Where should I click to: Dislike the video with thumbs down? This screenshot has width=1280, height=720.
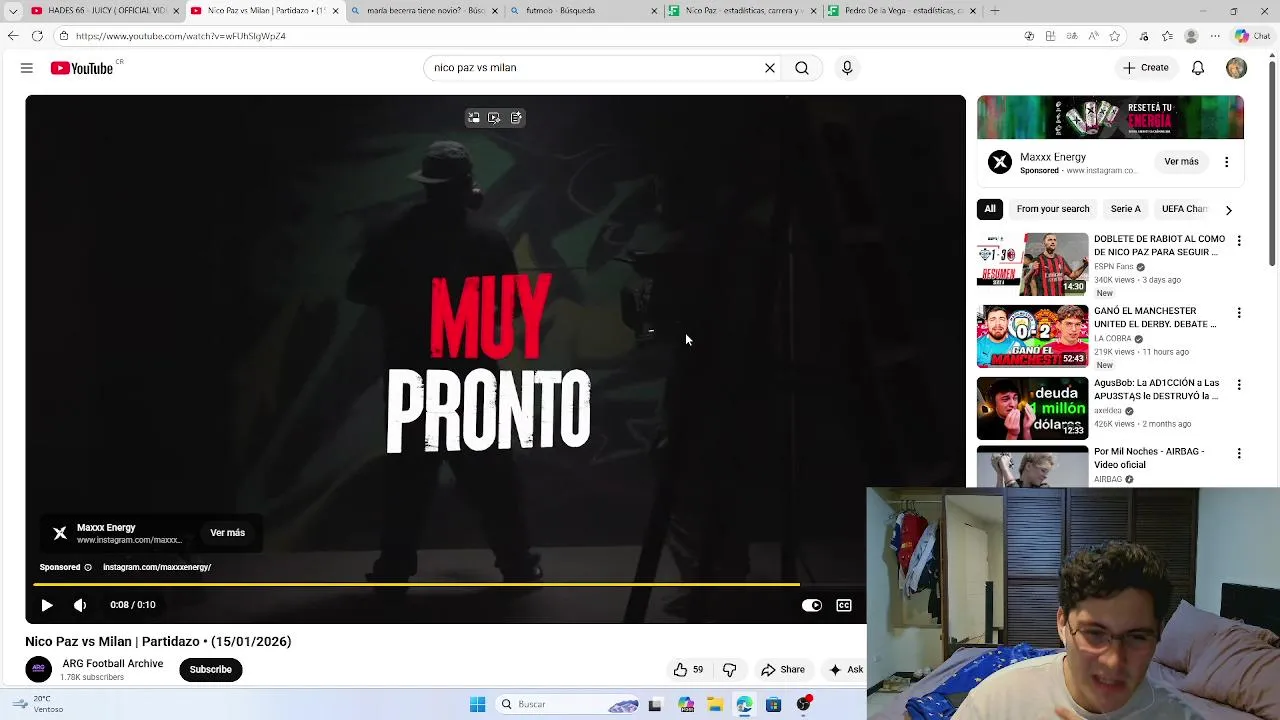729,669
